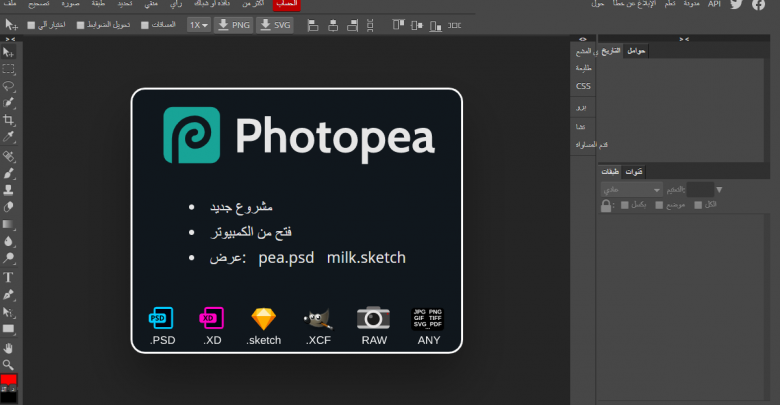Export using the PNG button

pyautogui.click(x=235, y=24)
